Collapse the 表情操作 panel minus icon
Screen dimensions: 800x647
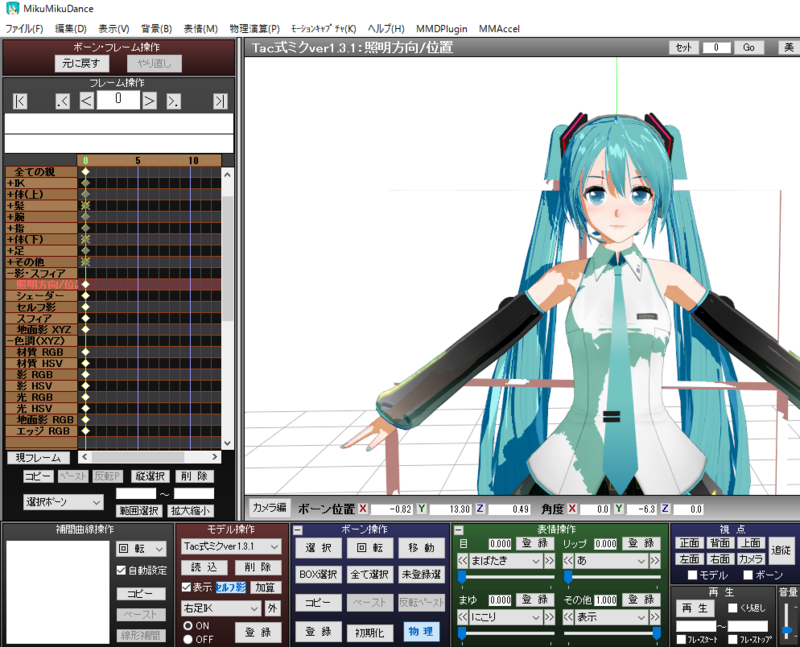(x=459, y=530)
